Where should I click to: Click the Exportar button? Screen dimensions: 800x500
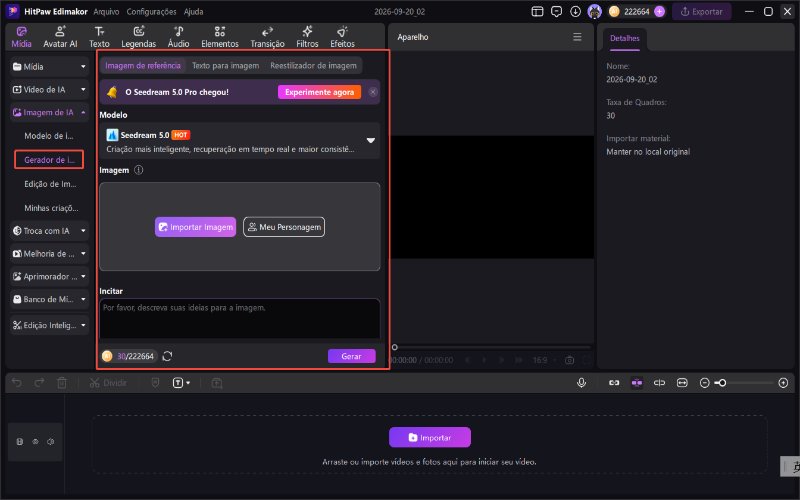(702, 11)
